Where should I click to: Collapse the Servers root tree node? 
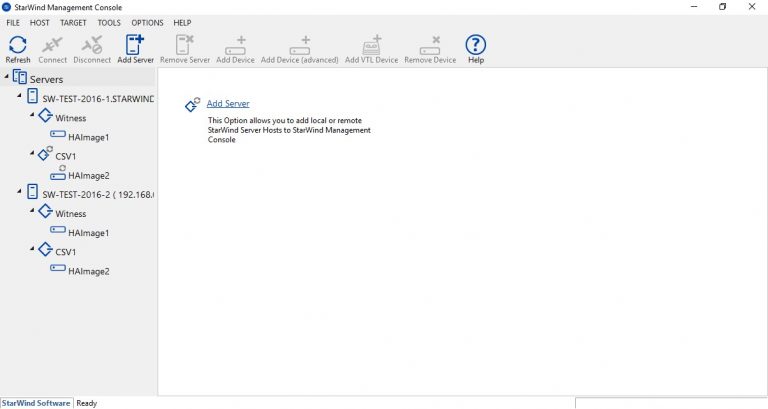pos(6,78)
